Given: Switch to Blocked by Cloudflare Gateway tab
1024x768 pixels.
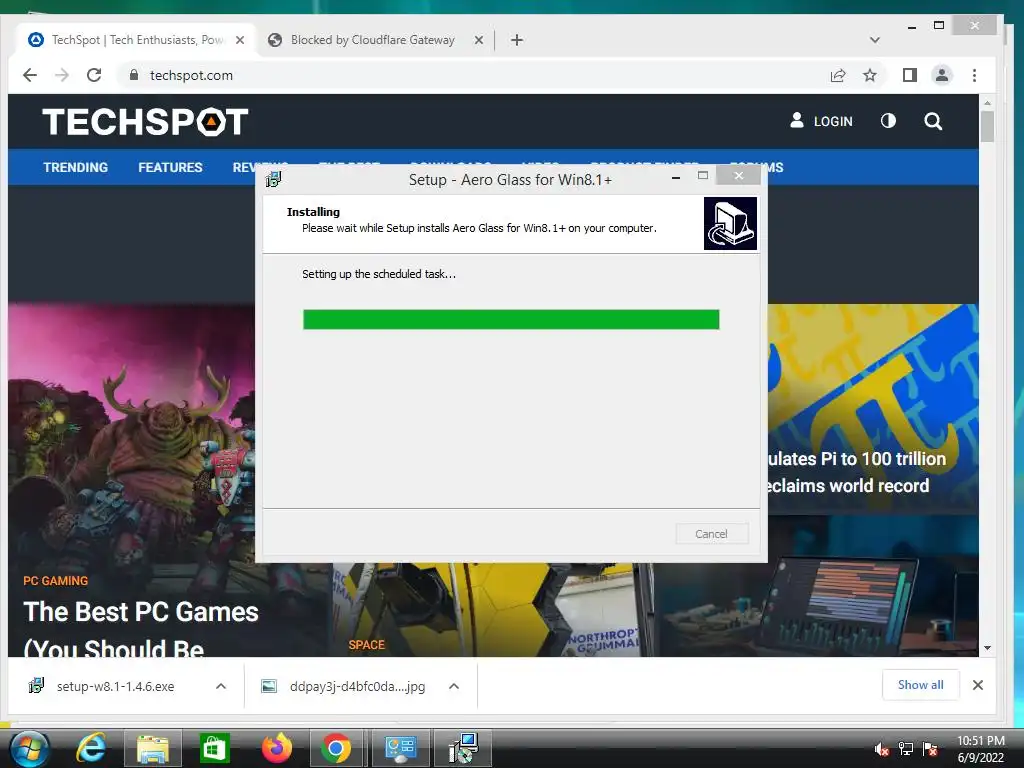Looking at the screenshot, I should (x=372, y=40).
